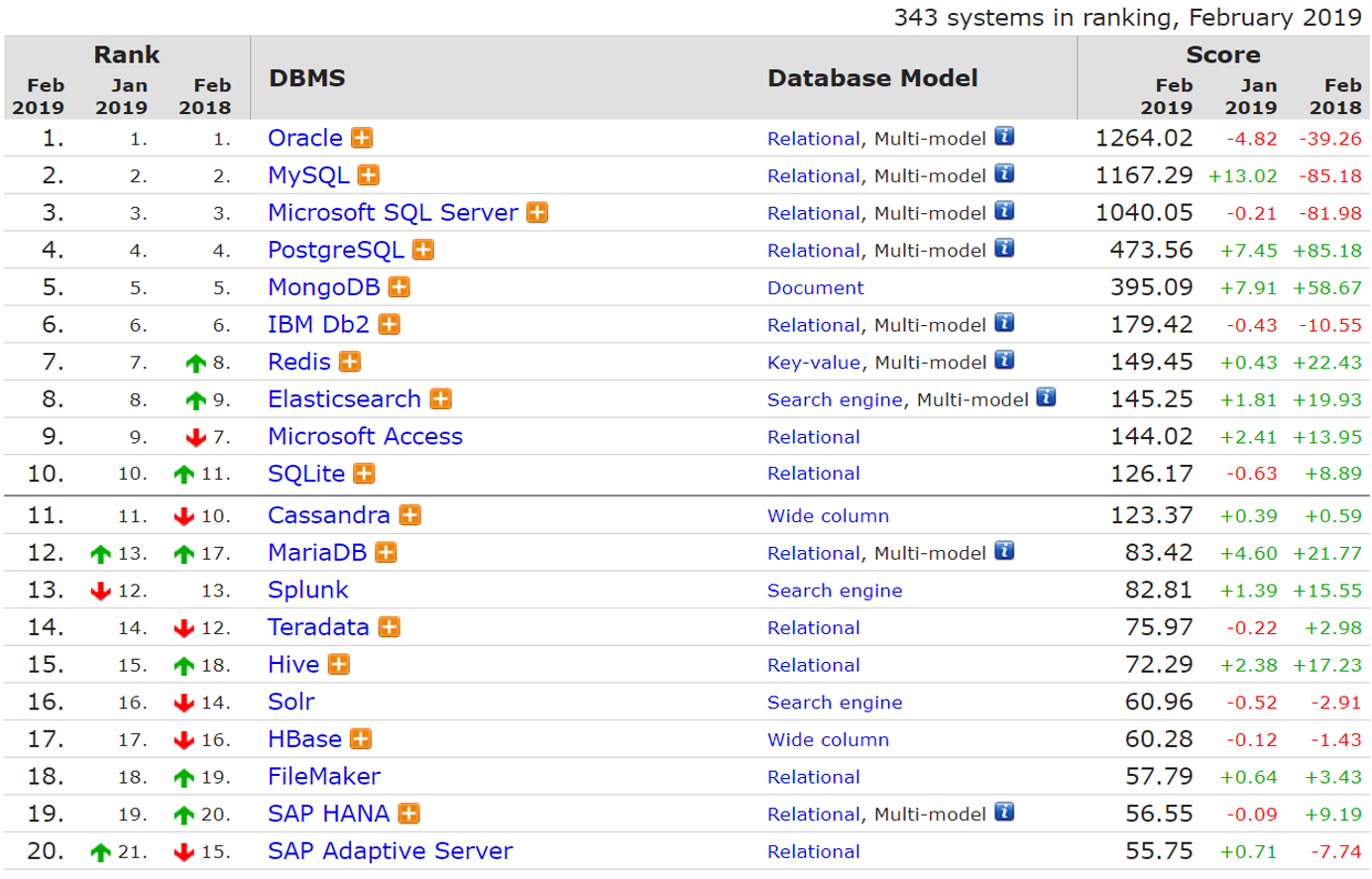
Task: Click Wide column model link for Cassandra
Action: 828,516
